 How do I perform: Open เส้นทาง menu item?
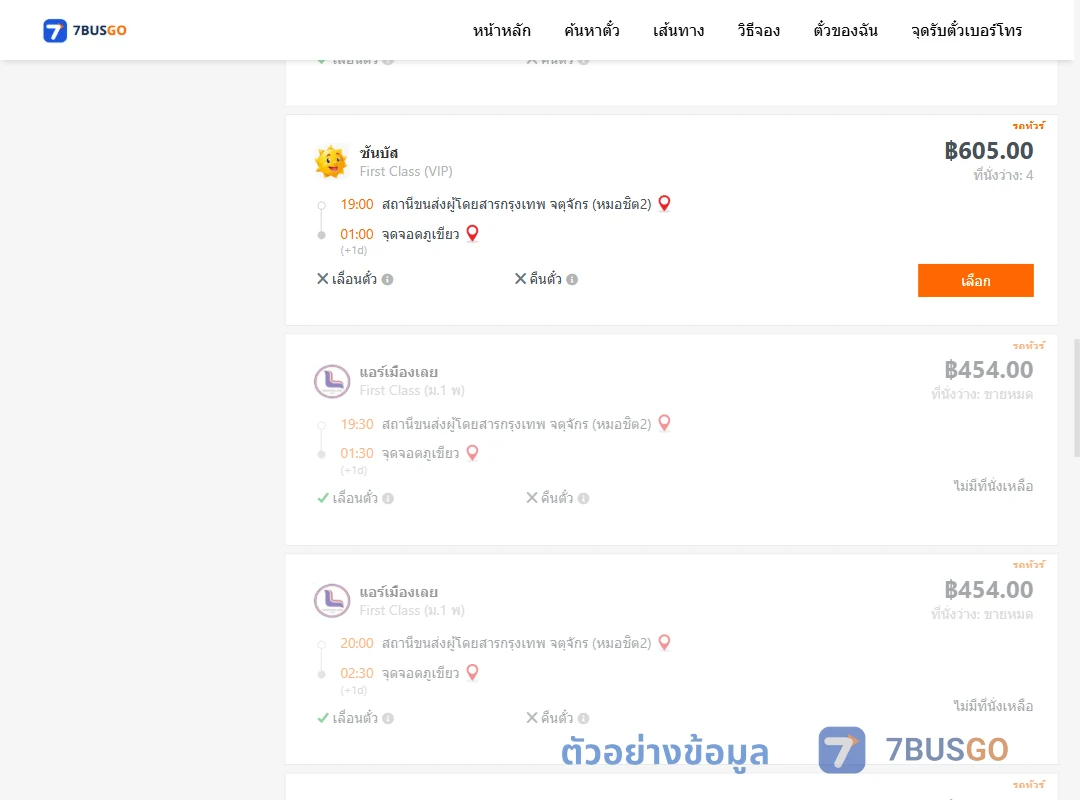(x=678, y=30)
